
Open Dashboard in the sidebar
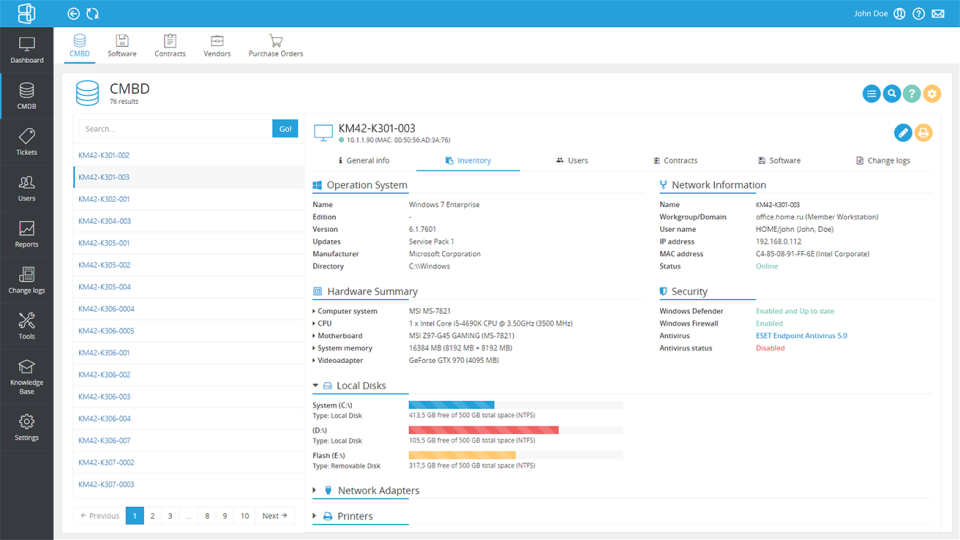pos(26,50)
